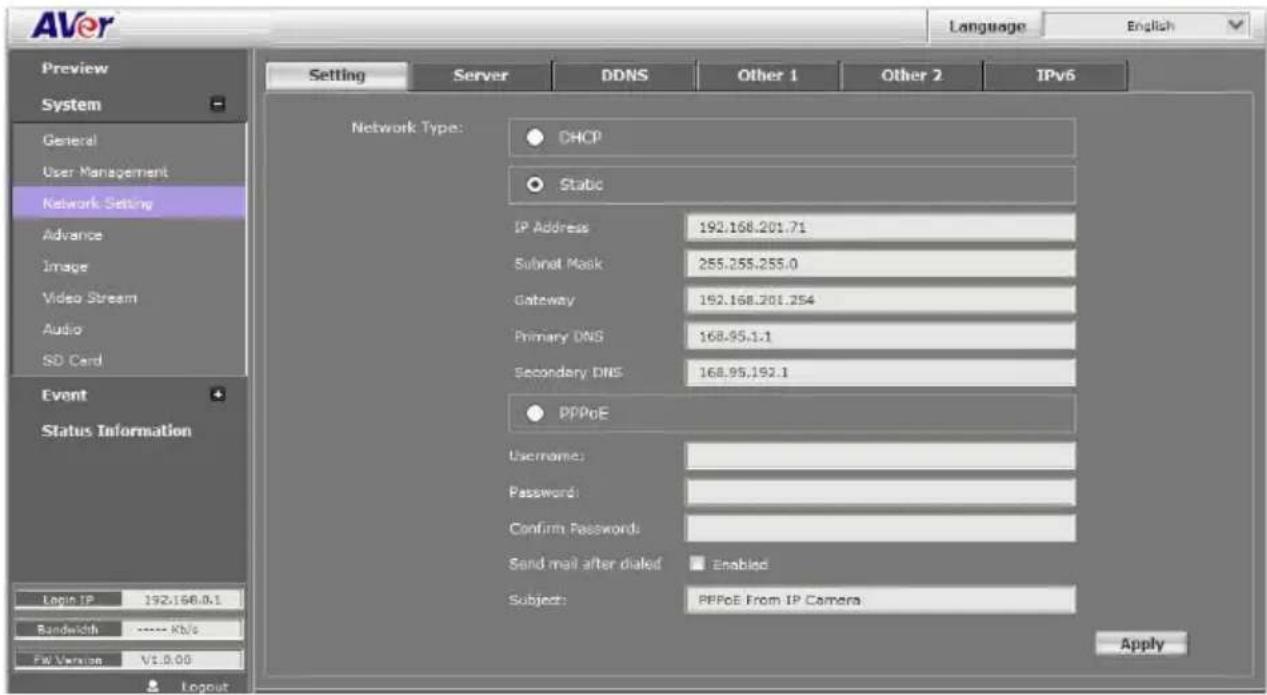
Task: Open the DDNS tab
Action: point(625,76)
